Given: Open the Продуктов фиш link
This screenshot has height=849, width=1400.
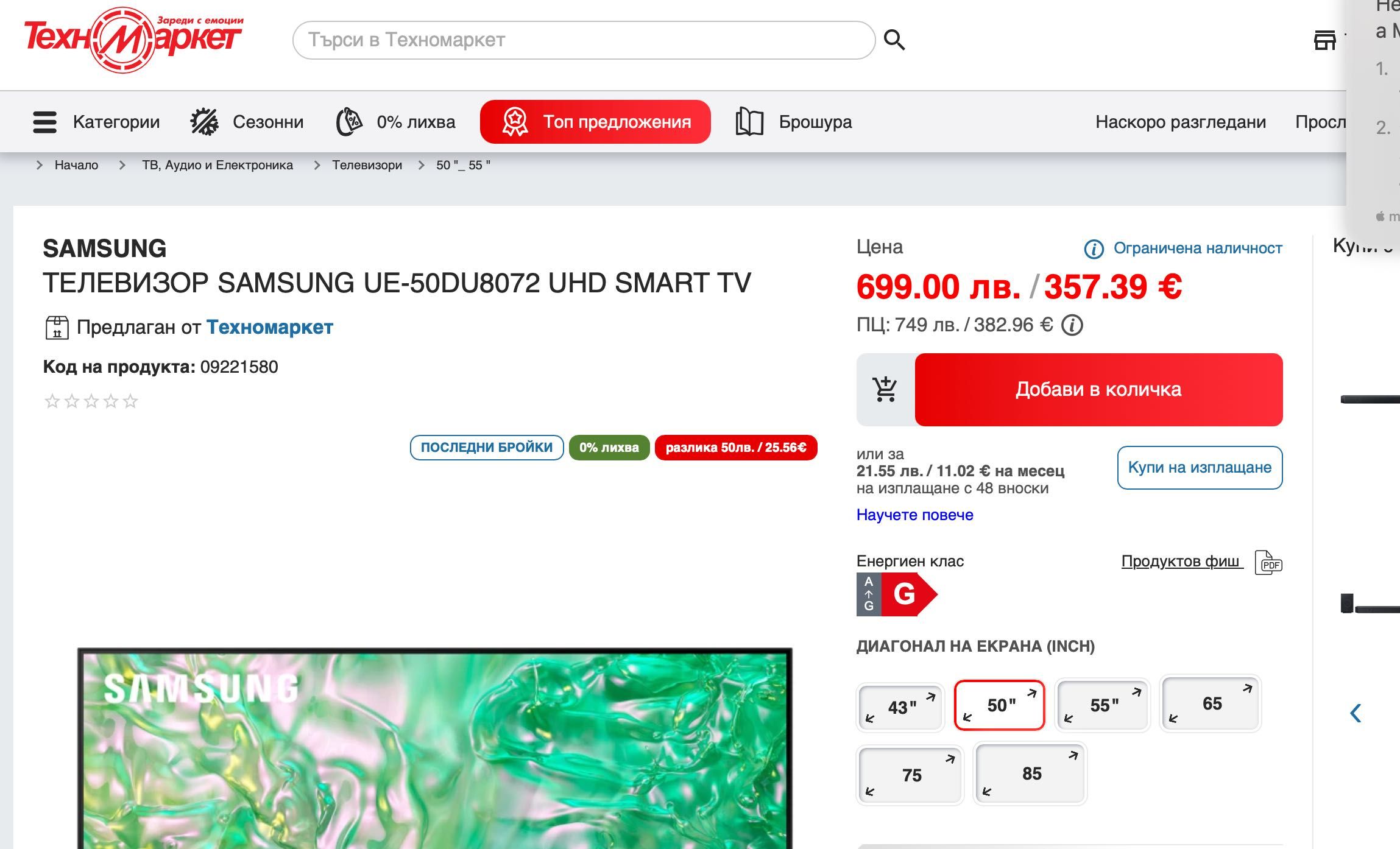Looking at the screenshot, I should pos(1181,562).
